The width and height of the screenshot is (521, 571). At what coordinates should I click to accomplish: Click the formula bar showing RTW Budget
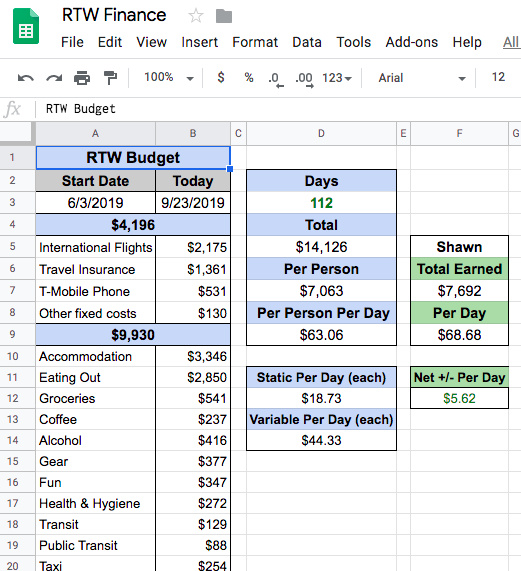point(279,109)
